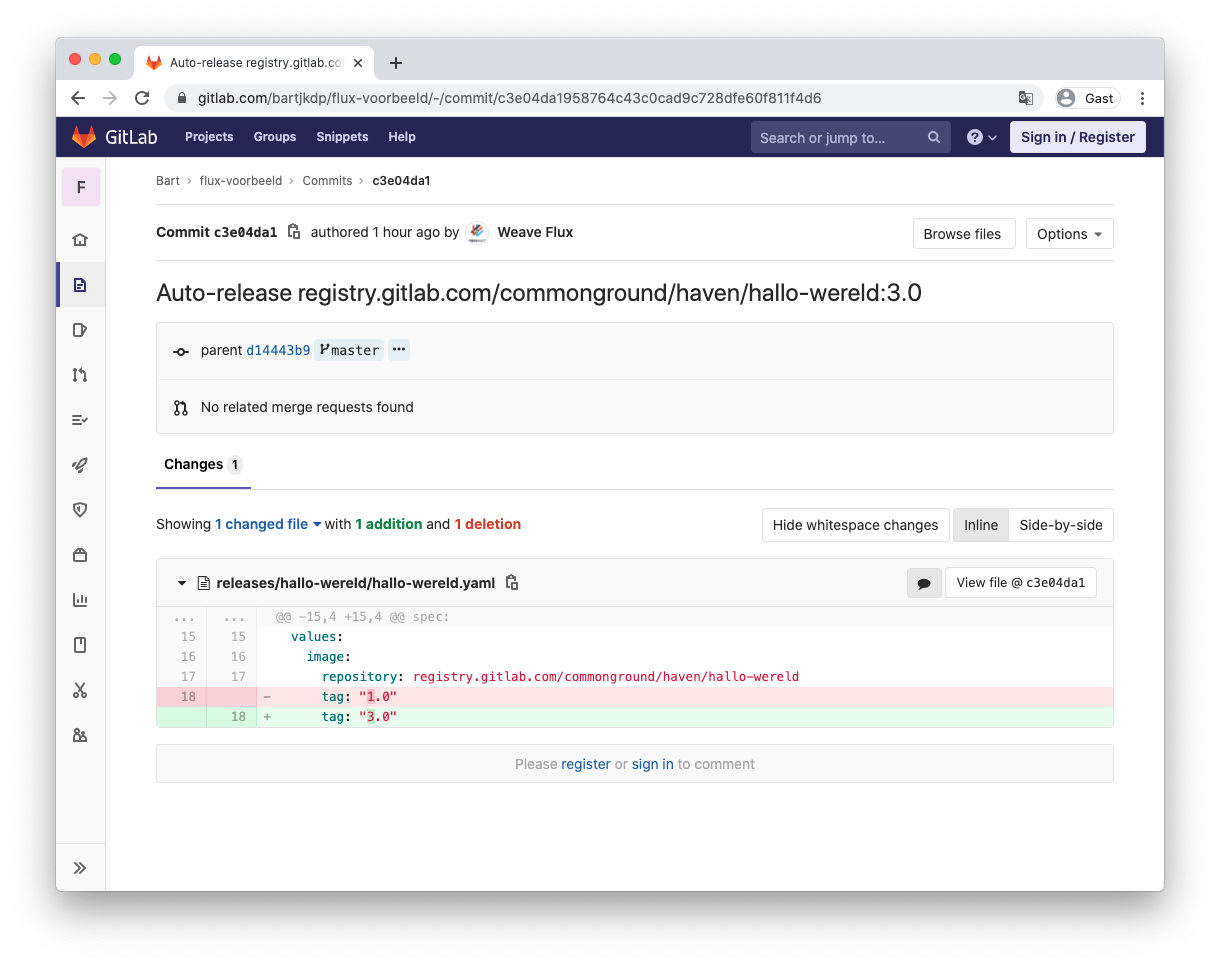The width and height of the screenshot is (1220, 965).
Task: Open project Snippets via scissors icon
Action: tap(81, 690)
